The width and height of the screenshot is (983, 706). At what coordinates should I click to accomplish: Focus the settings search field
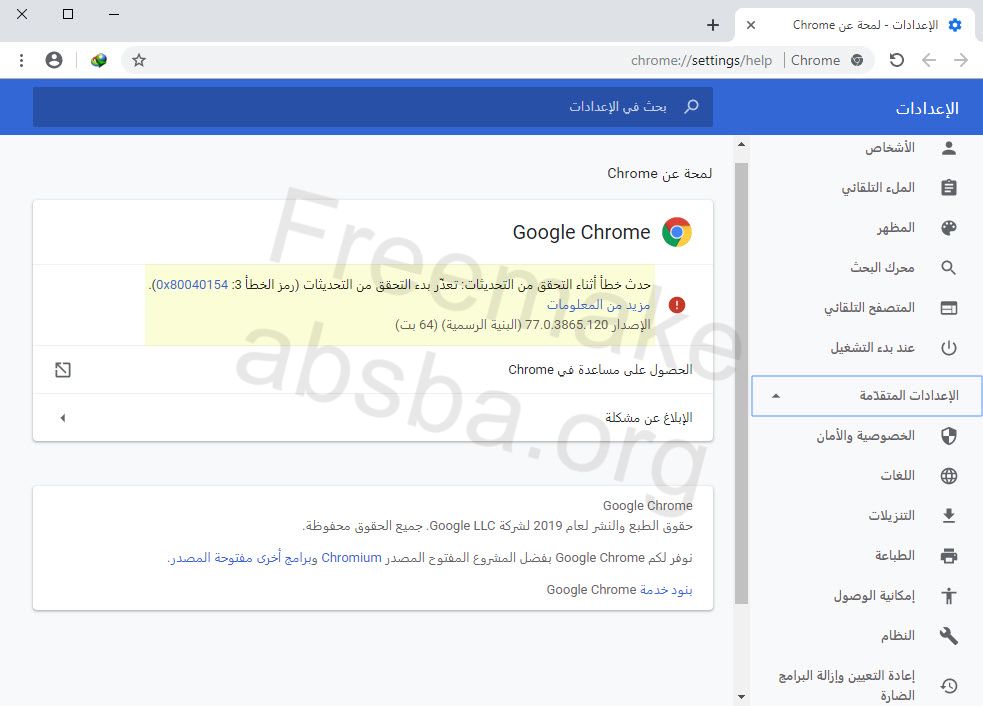click(373, 107)
